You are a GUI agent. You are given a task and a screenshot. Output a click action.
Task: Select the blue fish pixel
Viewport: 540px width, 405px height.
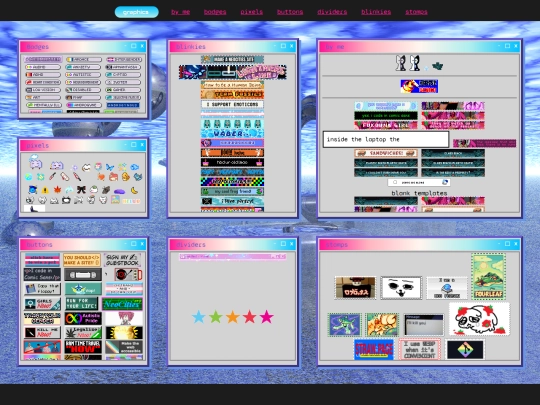point(134,167)
